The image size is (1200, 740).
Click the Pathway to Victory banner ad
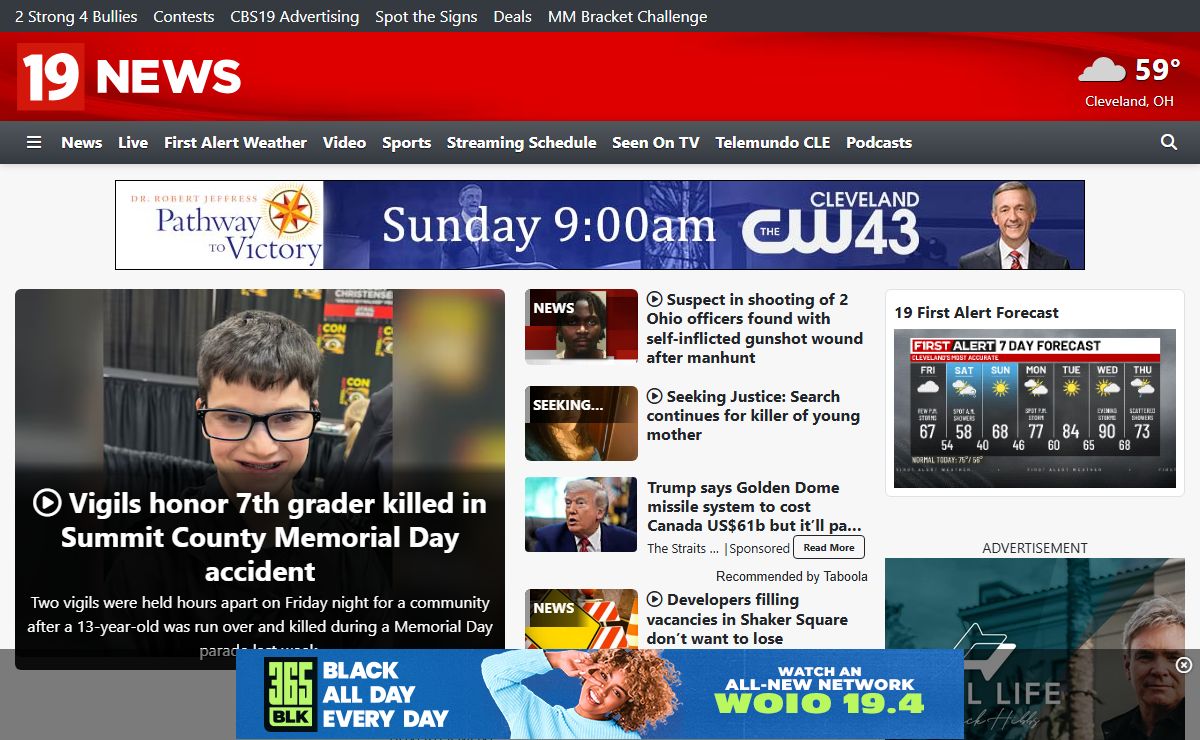600,225
